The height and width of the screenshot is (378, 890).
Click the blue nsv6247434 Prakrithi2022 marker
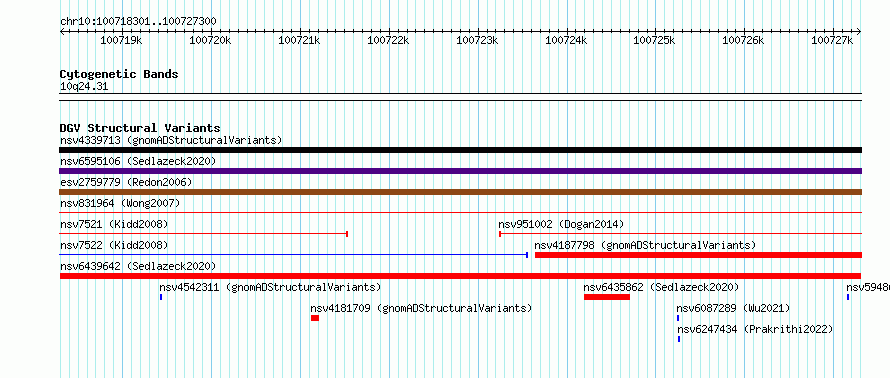pos(679,339)
